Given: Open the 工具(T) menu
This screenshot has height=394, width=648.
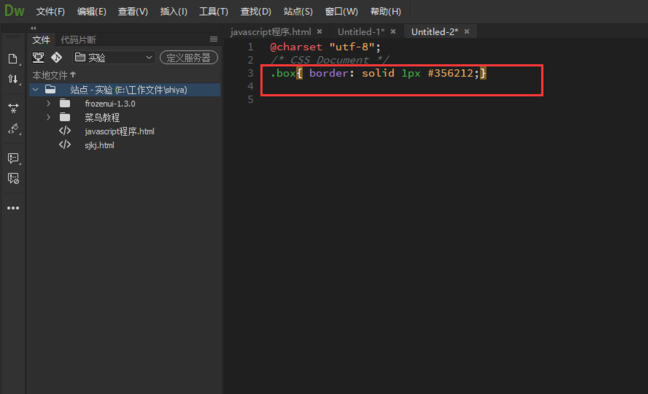Looking at the screenshot, I should point(213,12).
